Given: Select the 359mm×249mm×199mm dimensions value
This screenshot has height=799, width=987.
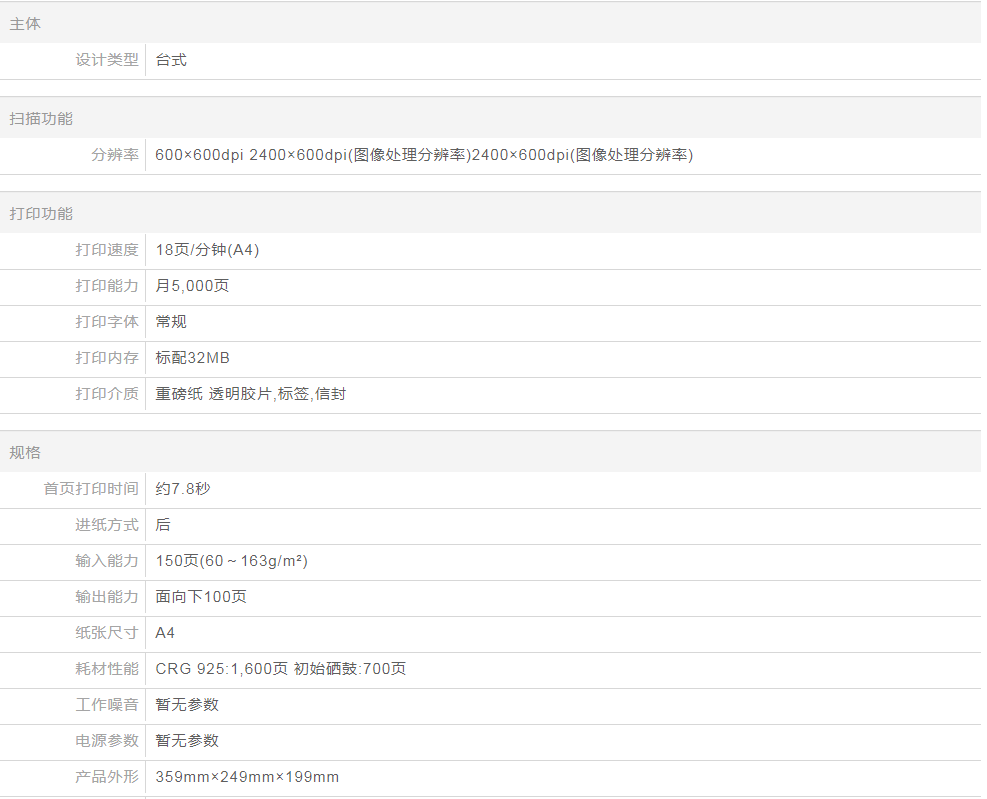Looking at the screenshot, I should point(247,777).
